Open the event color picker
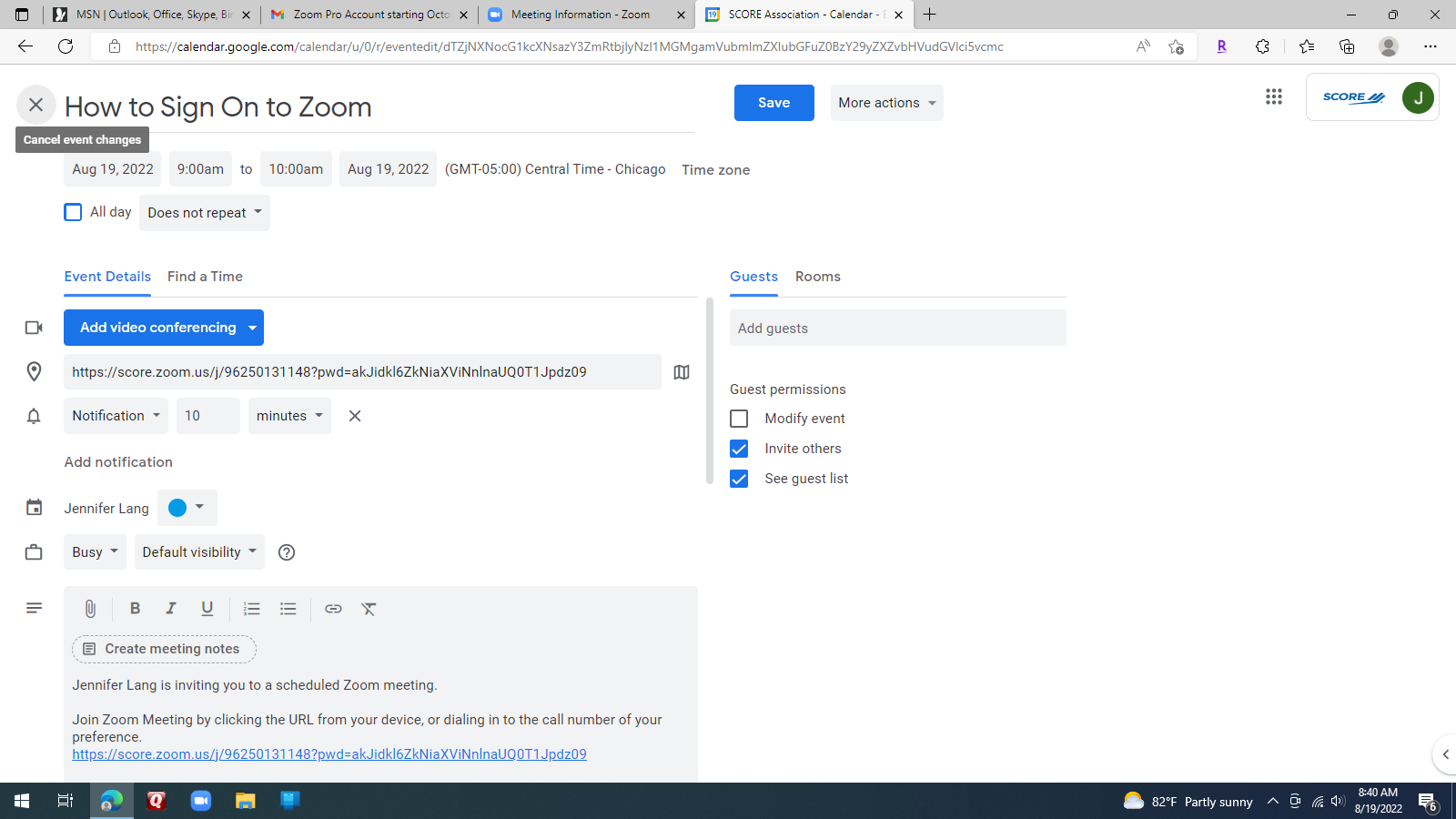The width and height of the screenshot is (1456, 819). coord(187,508)
